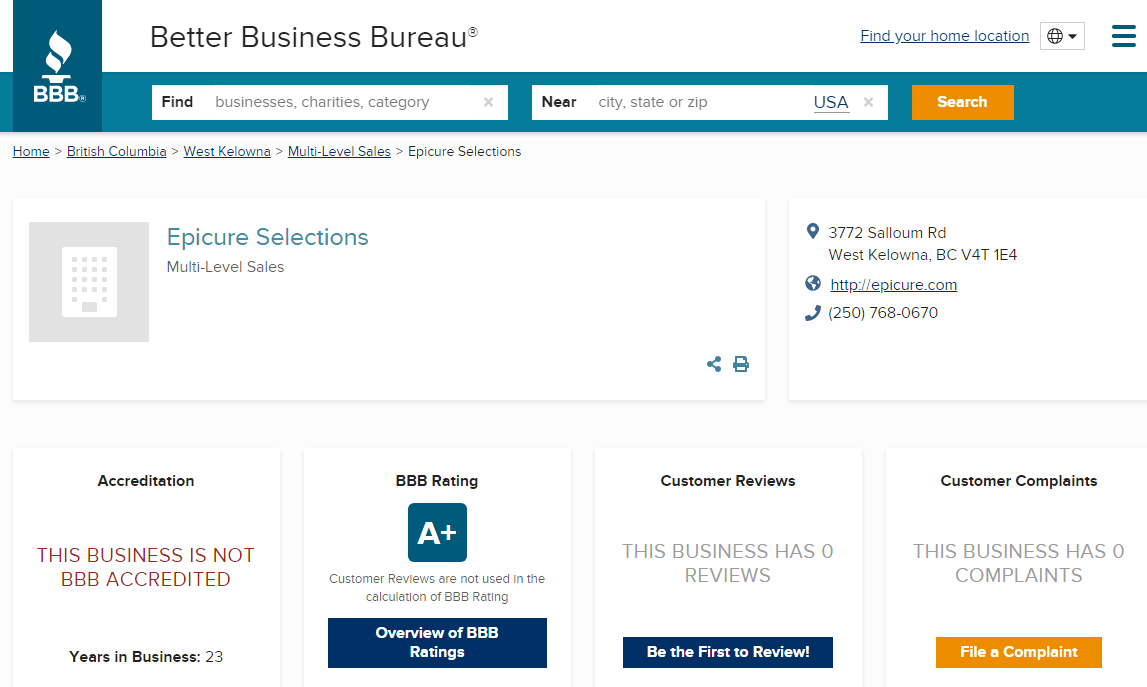1147x687 pixels.
Task: Click the Epicure Selections breadcrumb text
Action: click(x=465, y=151)
